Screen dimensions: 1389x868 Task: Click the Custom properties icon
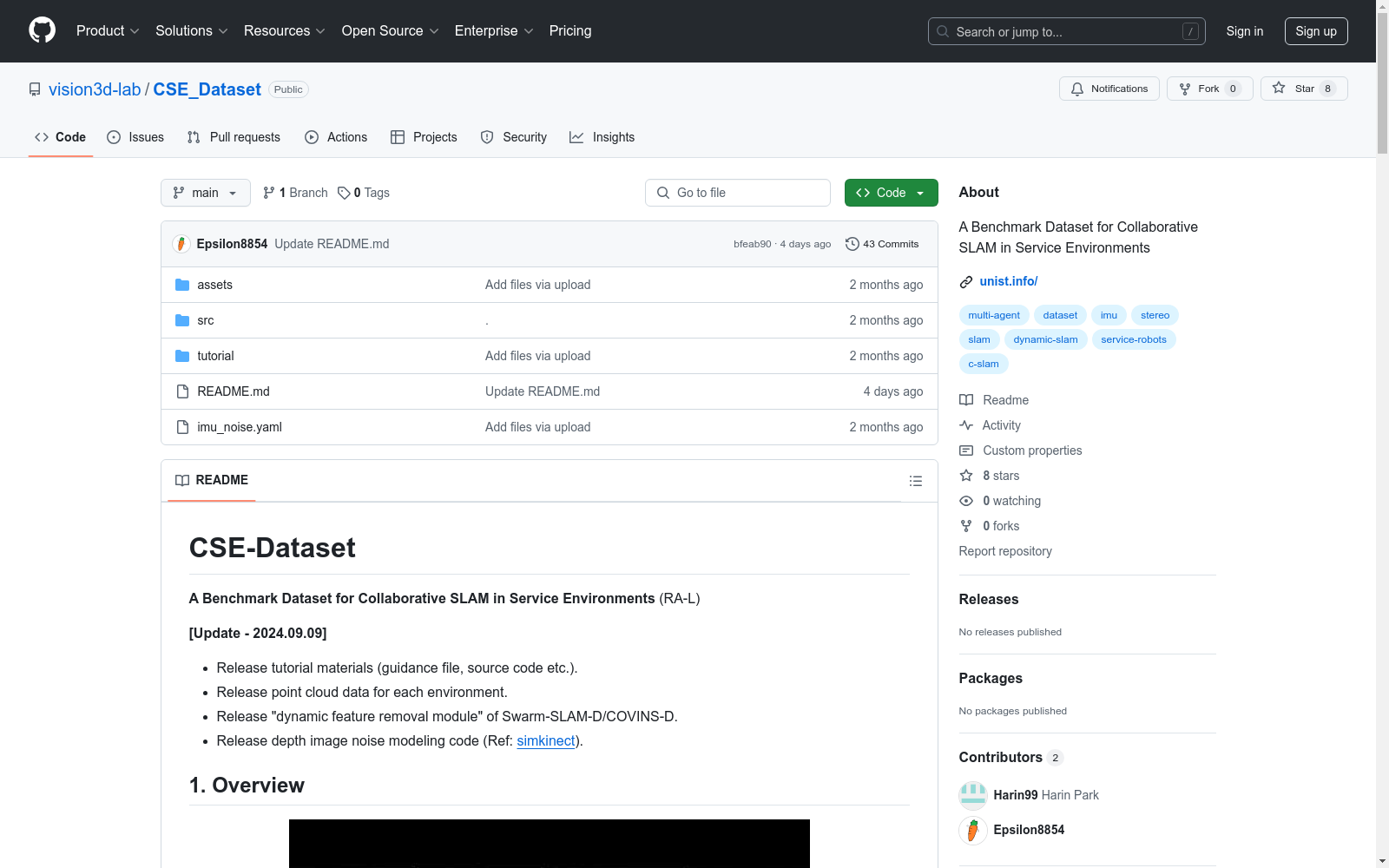tap(966, 450)
